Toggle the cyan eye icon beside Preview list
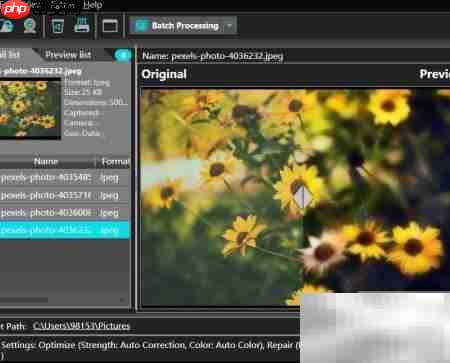 coord(123,55)
